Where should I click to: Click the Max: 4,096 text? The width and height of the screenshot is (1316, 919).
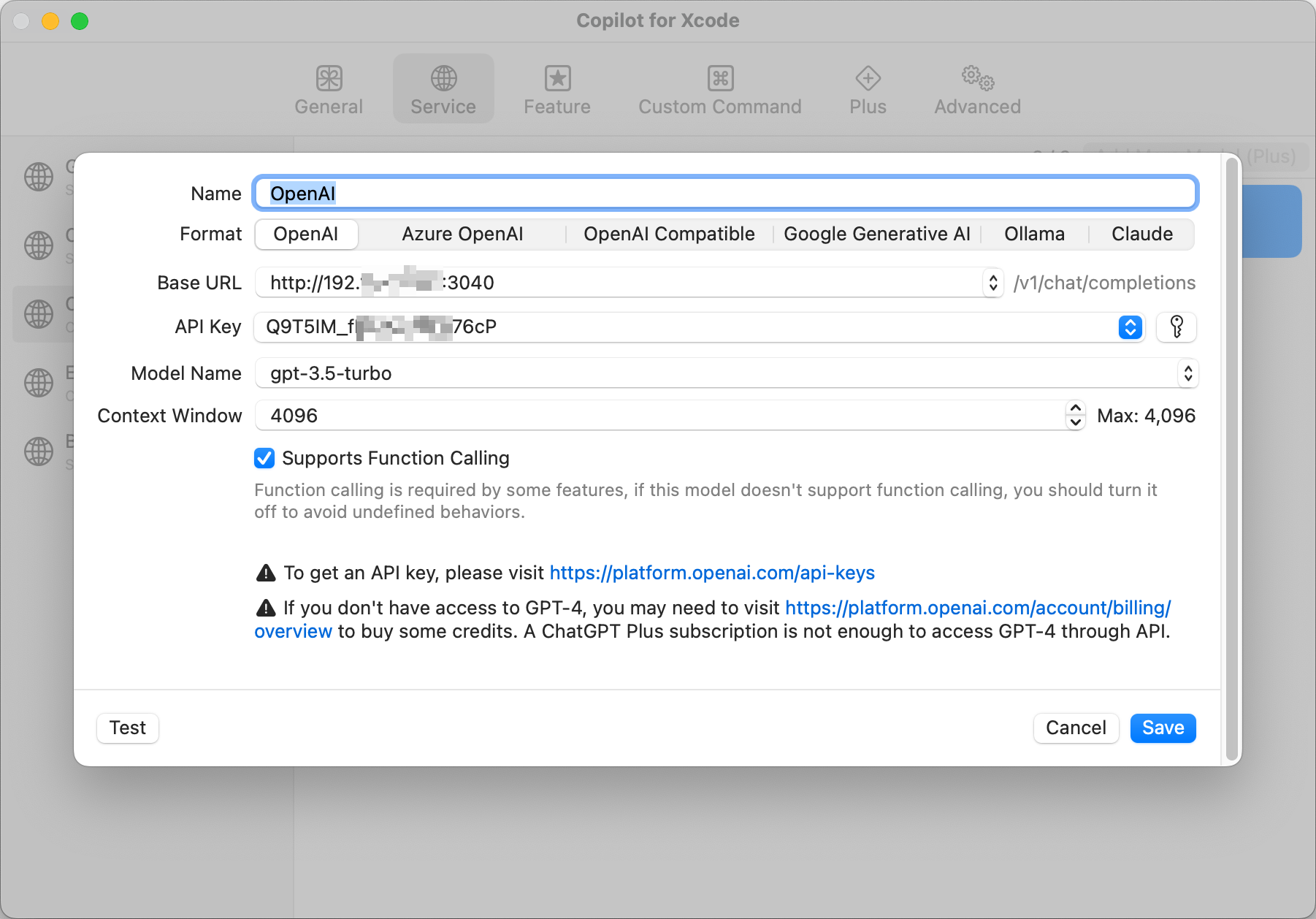[1146, 416]
